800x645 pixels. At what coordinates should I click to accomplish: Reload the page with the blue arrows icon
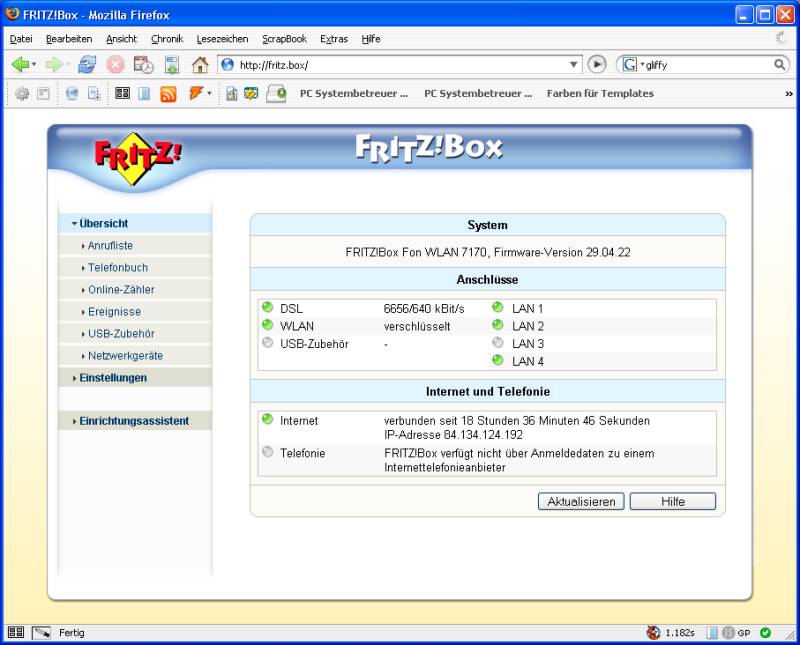[x=87, y=65]
